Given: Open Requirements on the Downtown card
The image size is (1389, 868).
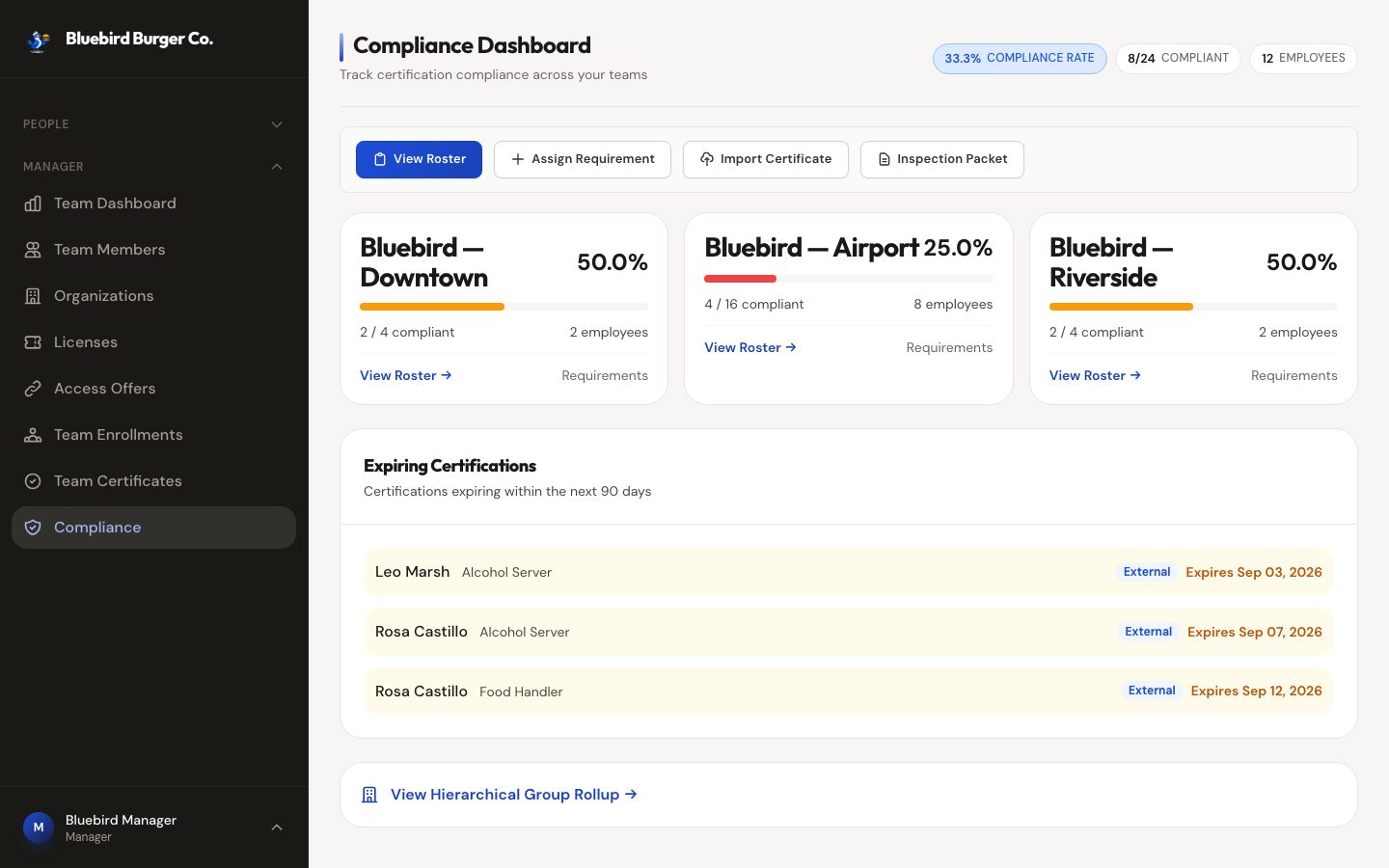Looking at the screenshot, I should [605, 375].
